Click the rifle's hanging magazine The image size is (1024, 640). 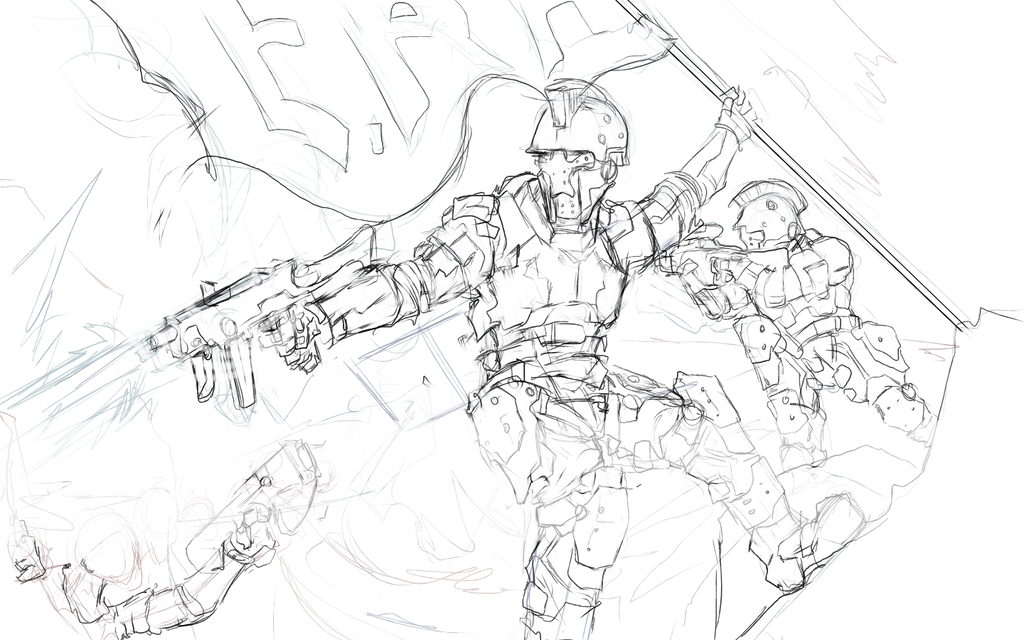tap(240, 375)
